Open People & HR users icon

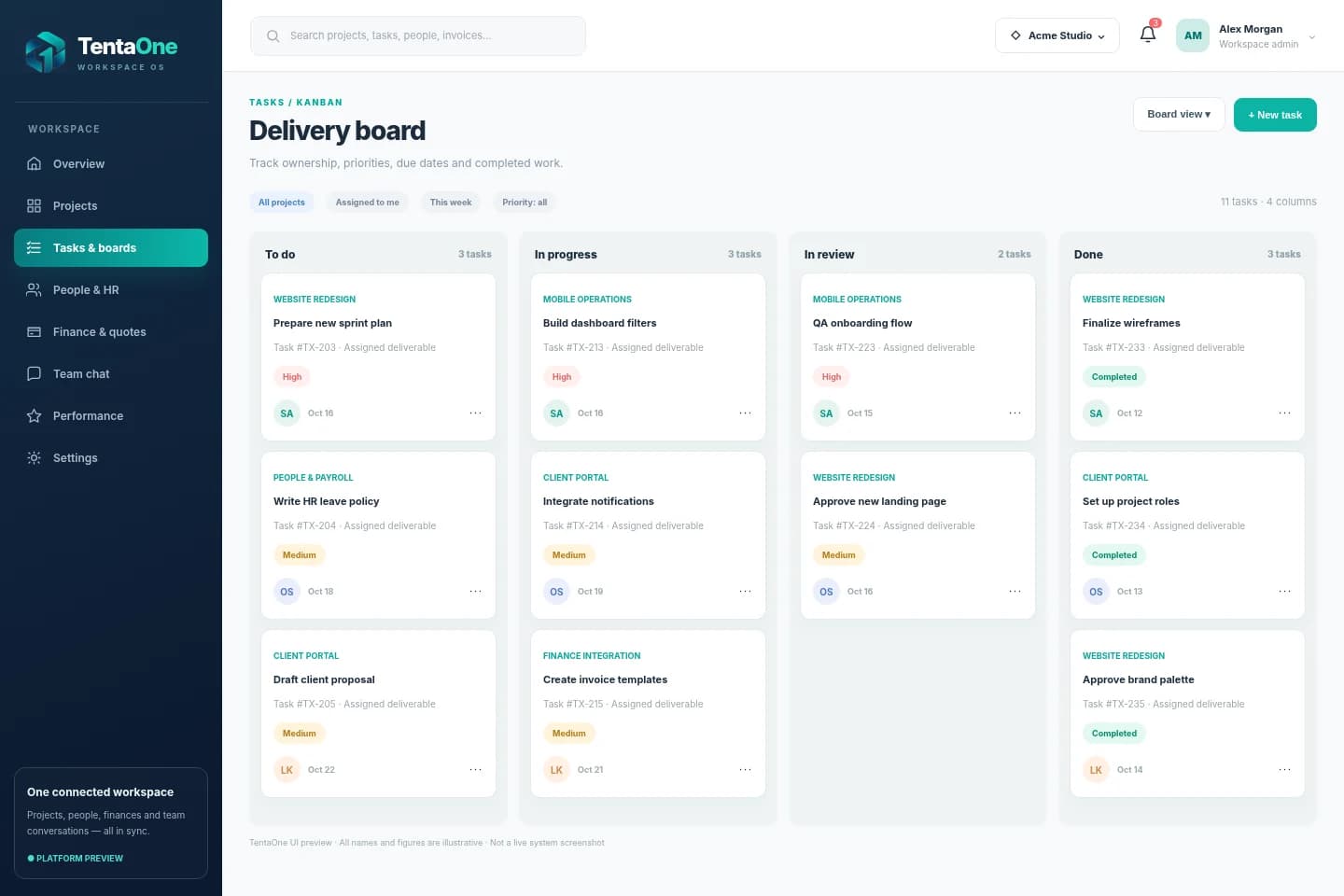35,289
